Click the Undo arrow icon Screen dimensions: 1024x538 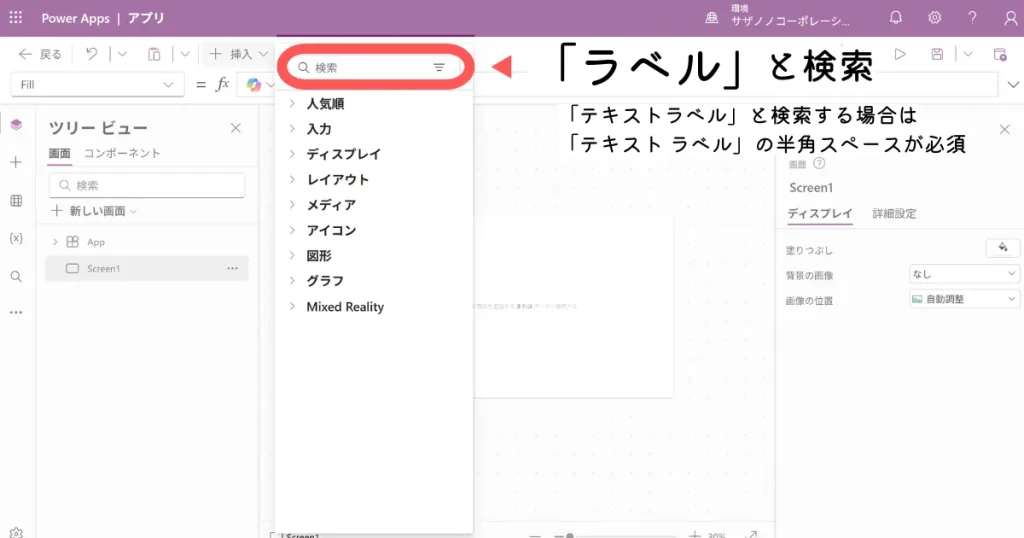92,54
